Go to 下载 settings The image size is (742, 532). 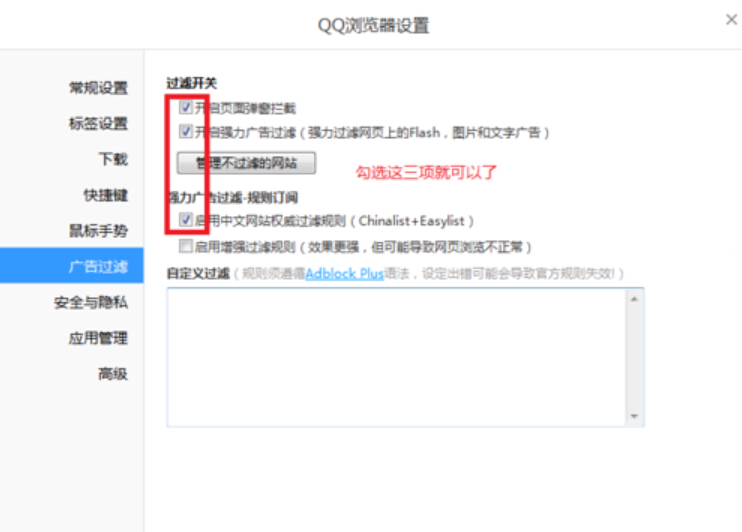coord(113,159)
